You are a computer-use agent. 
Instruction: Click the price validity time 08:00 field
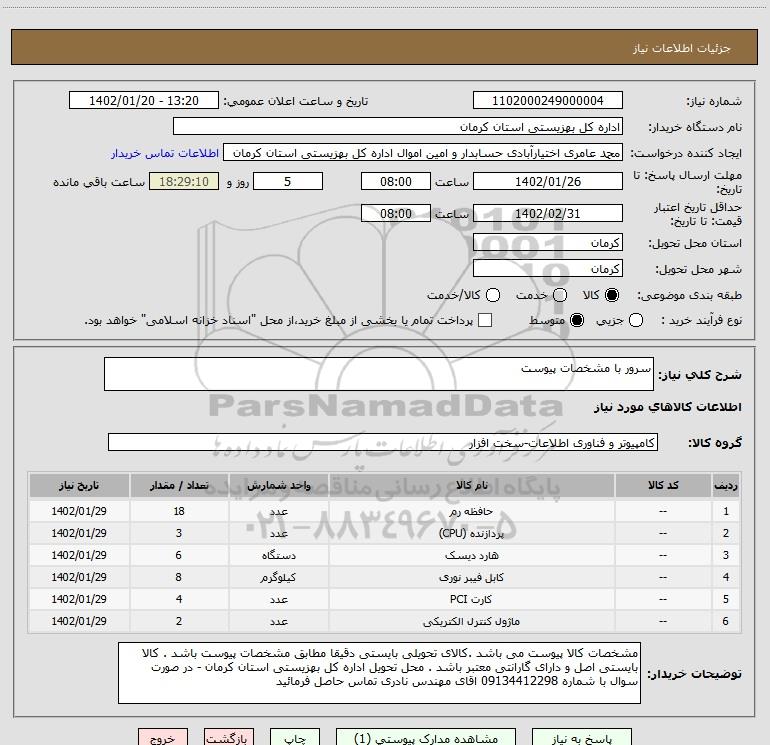pos(396,214)
